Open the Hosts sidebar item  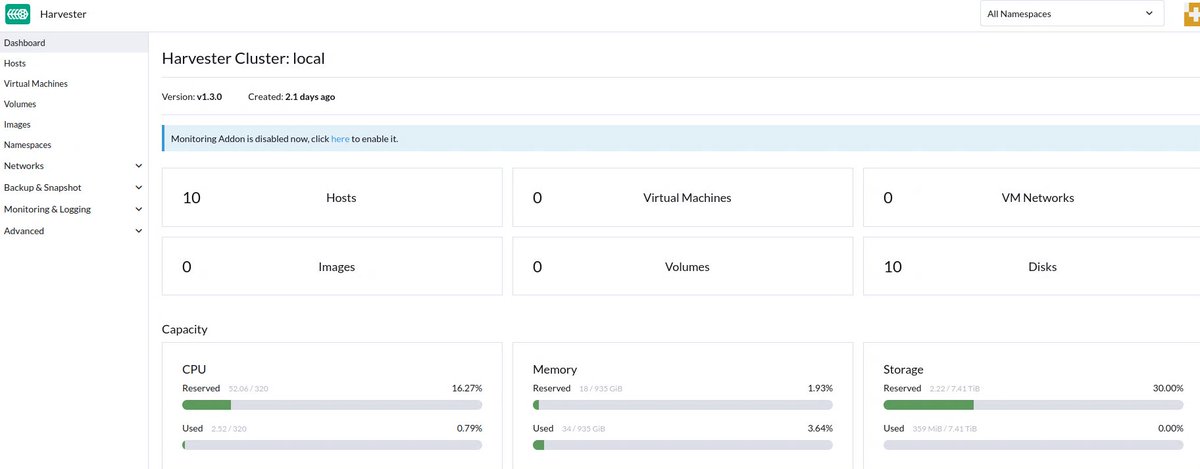tap(74, 63)
